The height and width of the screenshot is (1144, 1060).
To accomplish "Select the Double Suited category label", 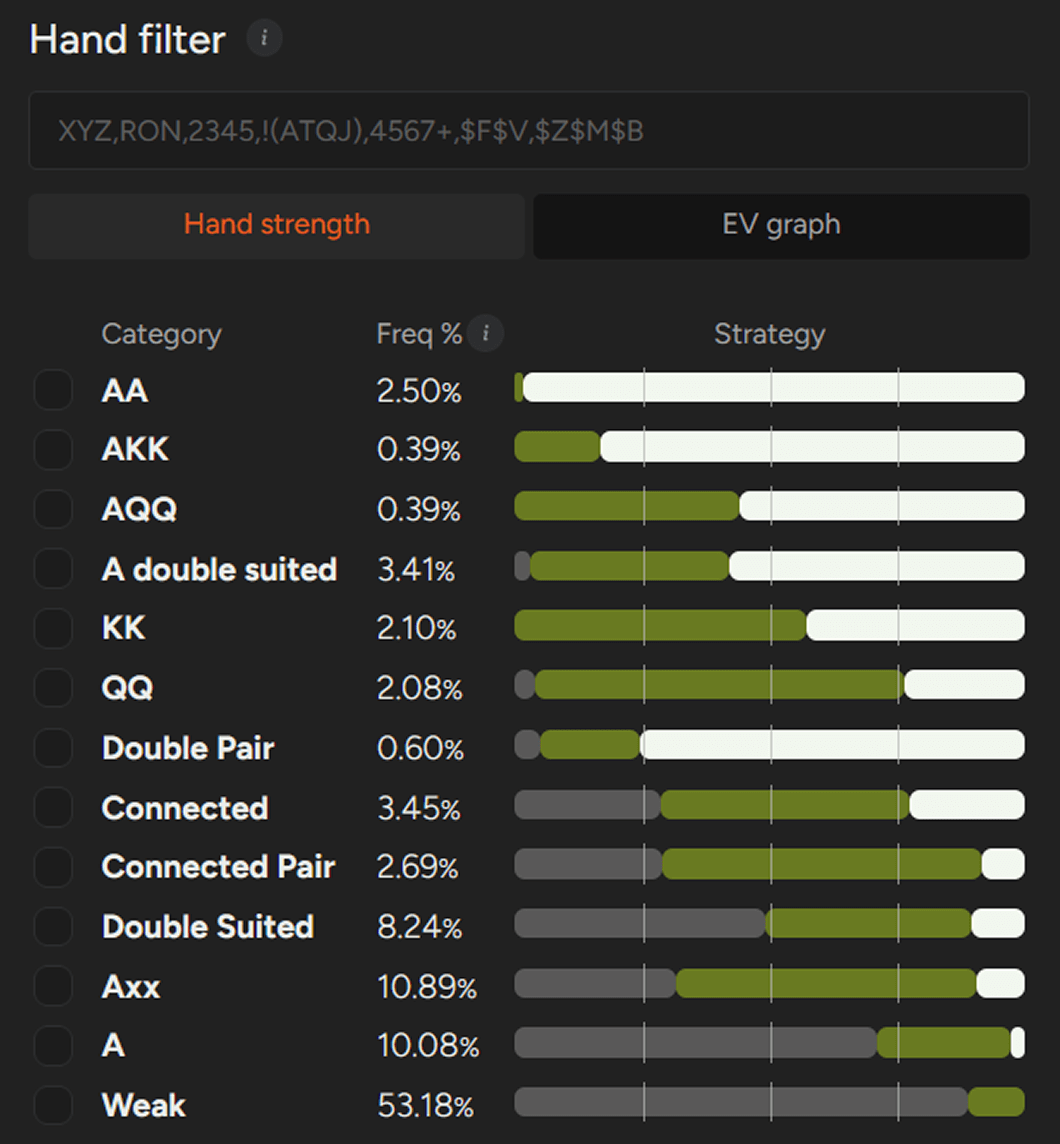I will [208, 926].
